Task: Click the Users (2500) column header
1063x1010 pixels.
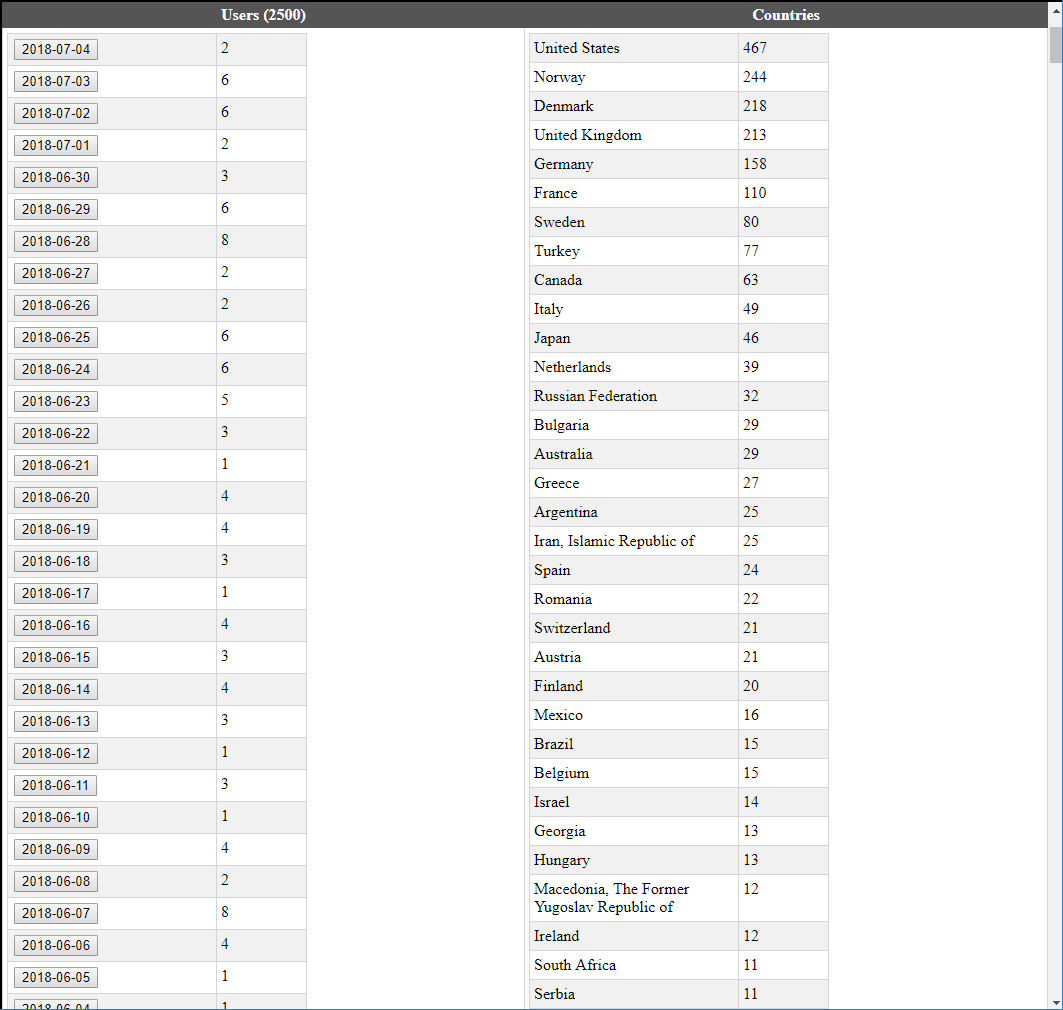Action: (263, 15)
